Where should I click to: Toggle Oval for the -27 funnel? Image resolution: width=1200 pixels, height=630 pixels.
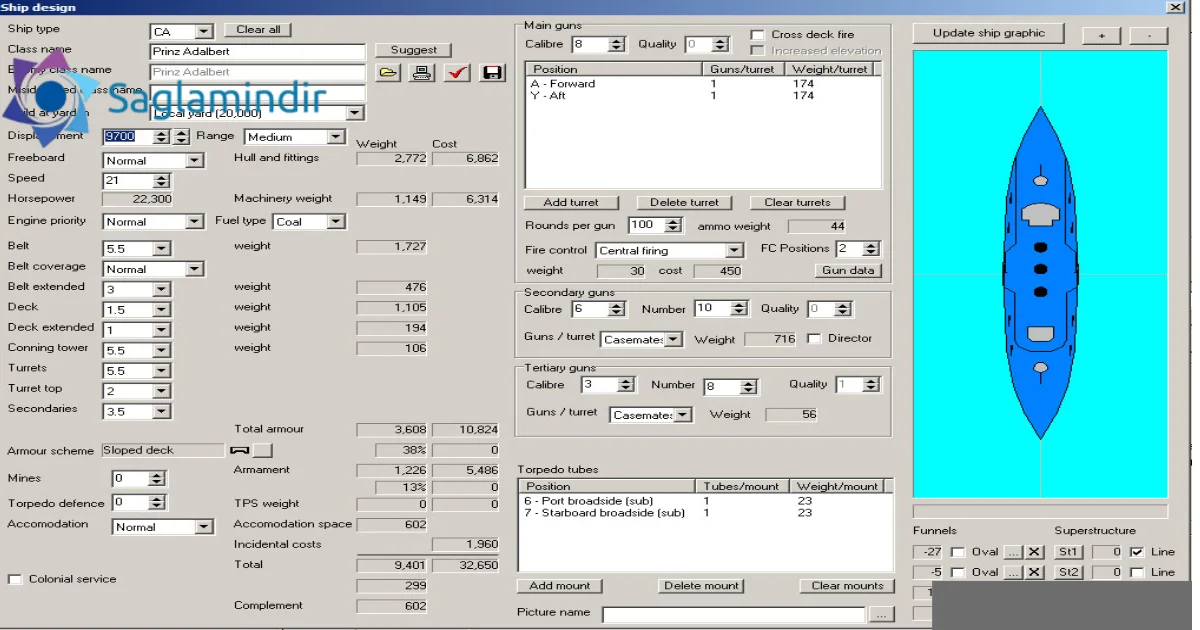958,552
